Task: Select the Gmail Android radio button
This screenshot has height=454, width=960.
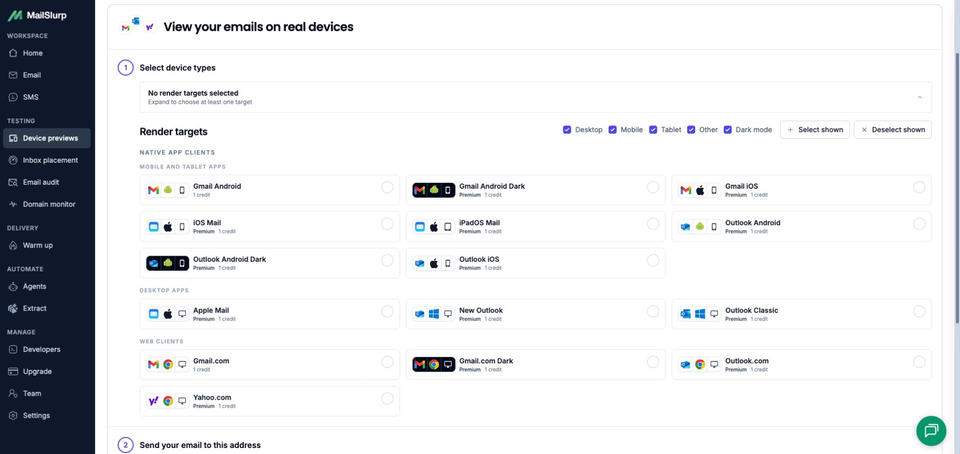Action: 387,187
